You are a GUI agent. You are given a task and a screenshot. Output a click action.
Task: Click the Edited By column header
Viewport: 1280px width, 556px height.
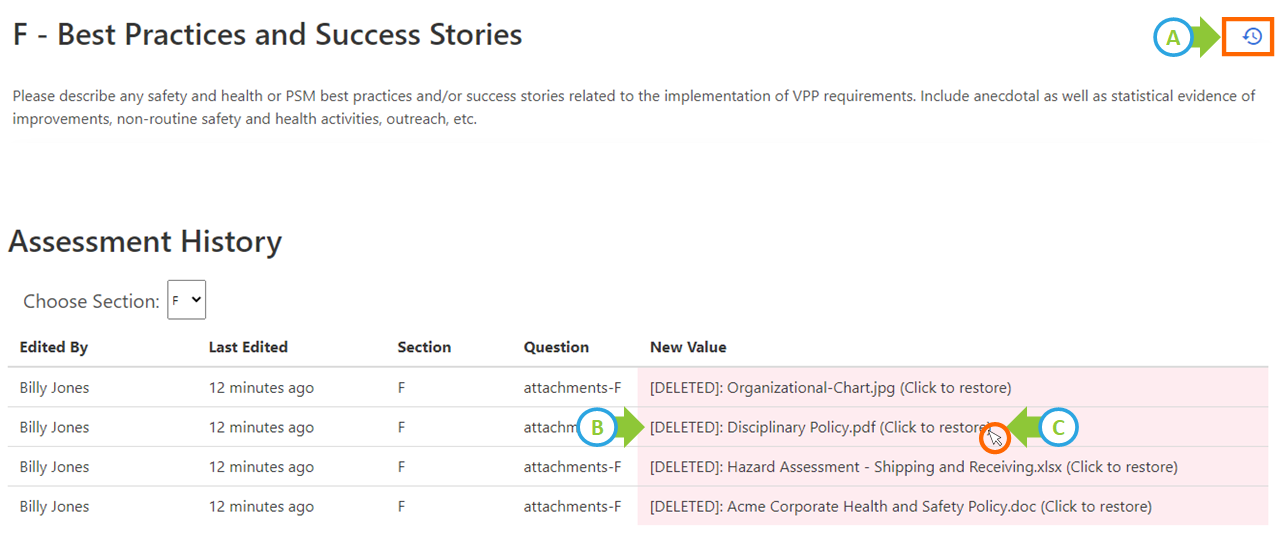coord(54,347)
